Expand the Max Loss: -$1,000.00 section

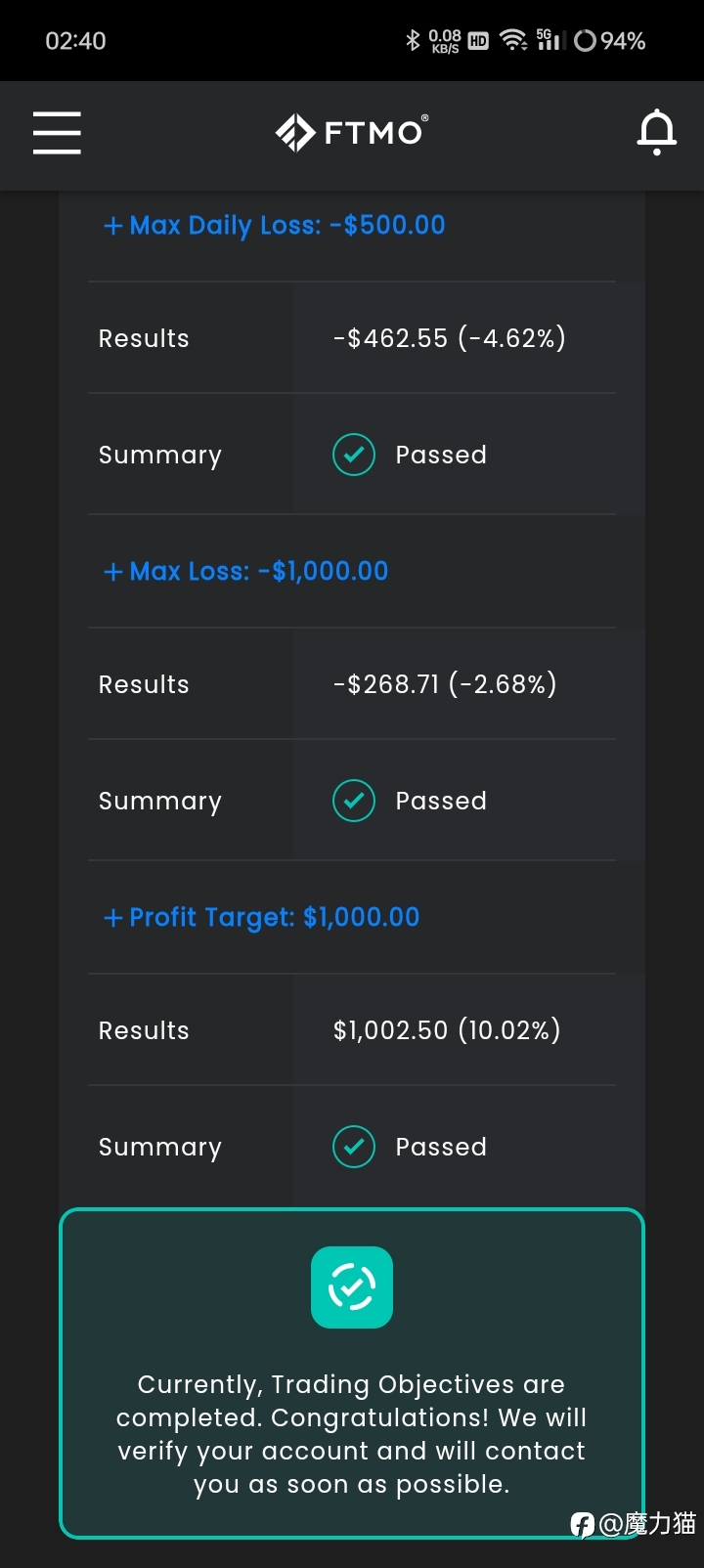point(245,571)
